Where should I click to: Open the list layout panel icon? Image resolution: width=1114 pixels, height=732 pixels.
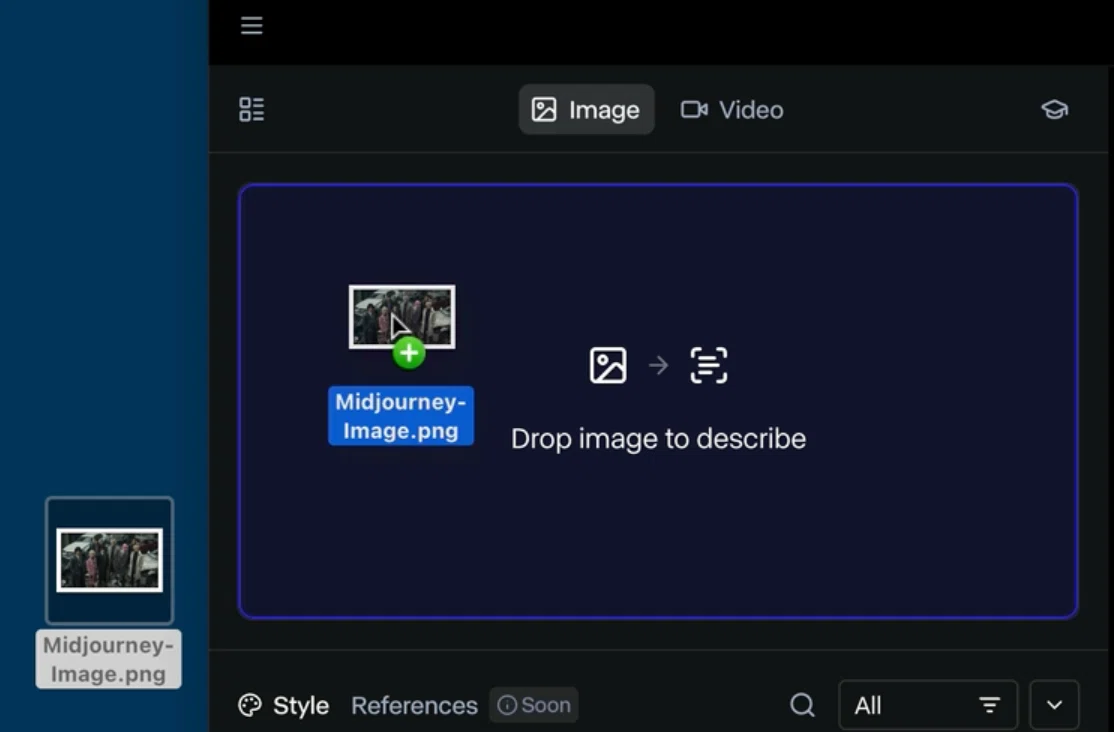coord(252,109)
